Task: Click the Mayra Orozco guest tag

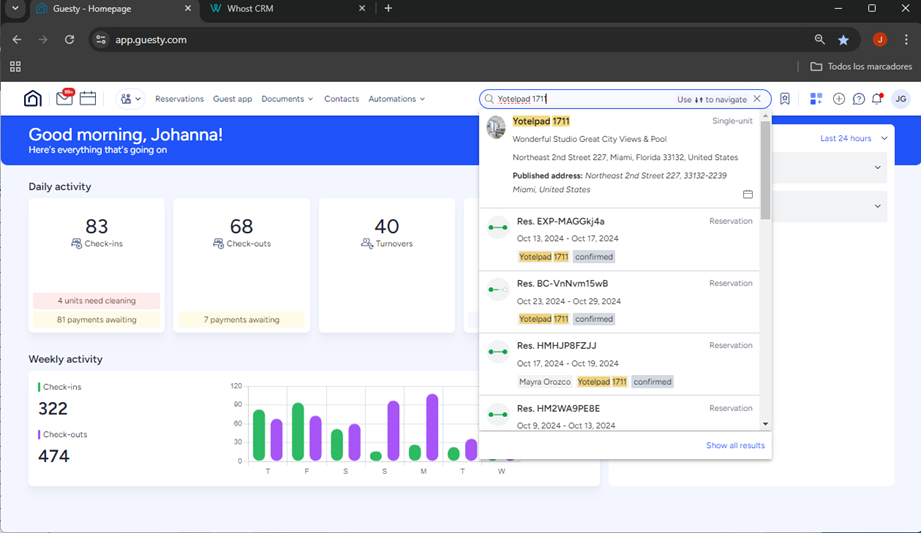Action: point(545,382)
